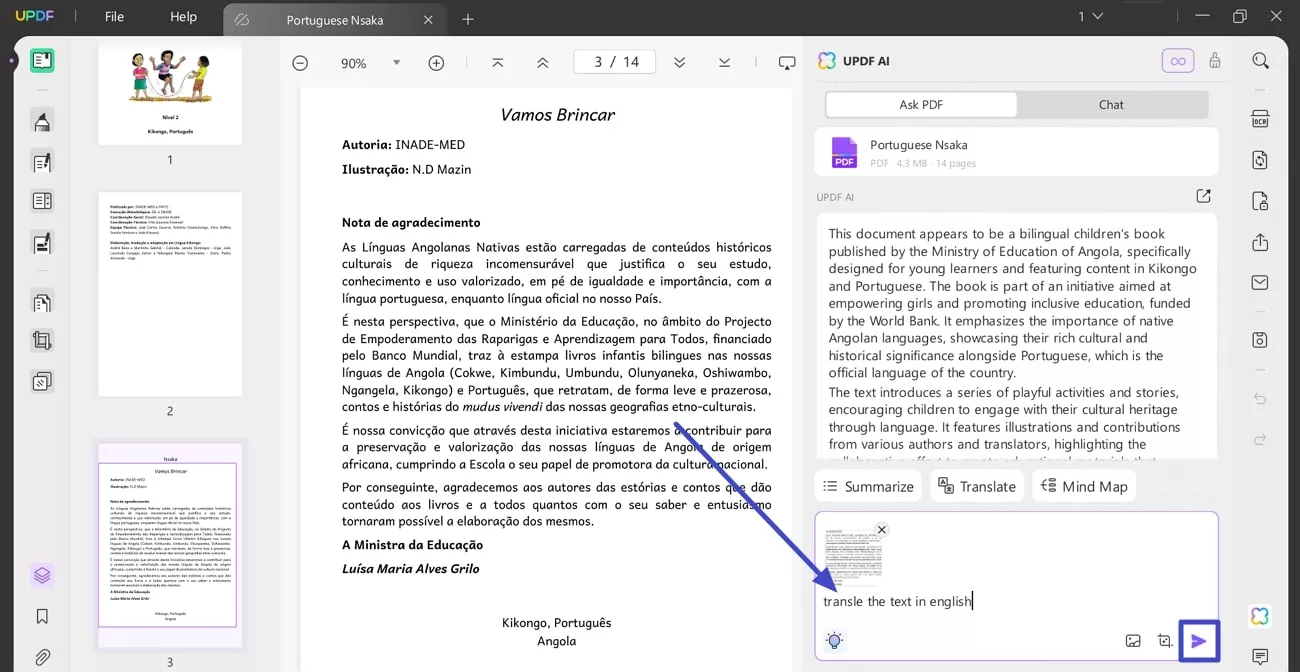Screen dimensions: 1300x672
Task: Toggle the UPDF AI panel icon
Action: pos(1260,616)
